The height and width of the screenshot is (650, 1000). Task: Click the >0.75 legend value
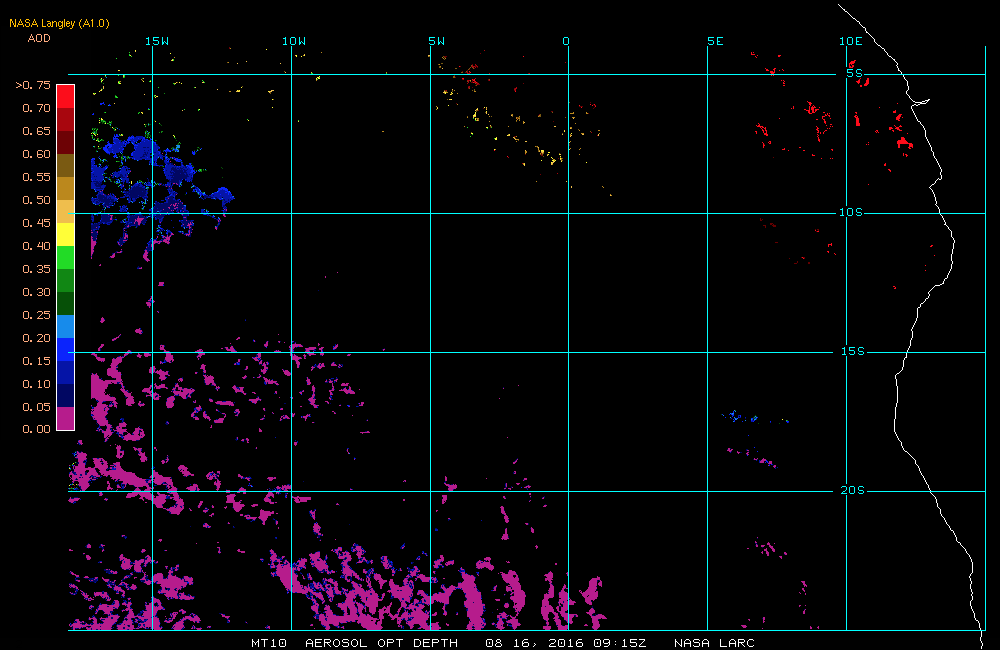pyautogui.click(x=33, y=85)
